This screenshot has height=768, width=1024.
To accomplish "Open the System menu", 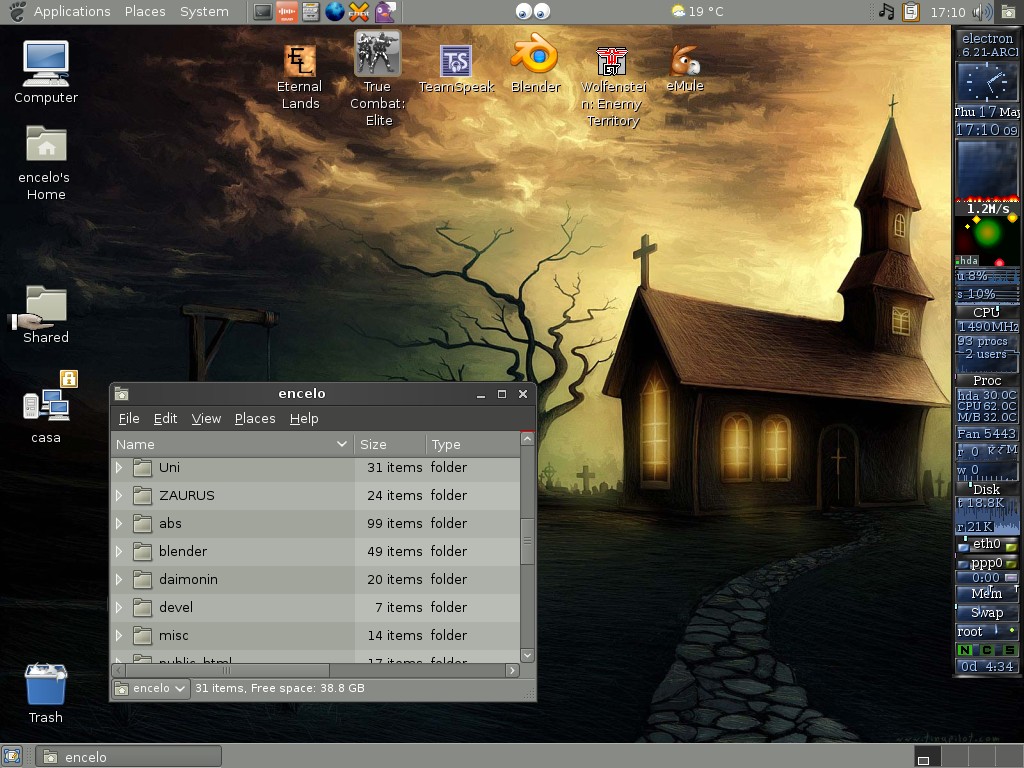I will click(x=204, y=11).
